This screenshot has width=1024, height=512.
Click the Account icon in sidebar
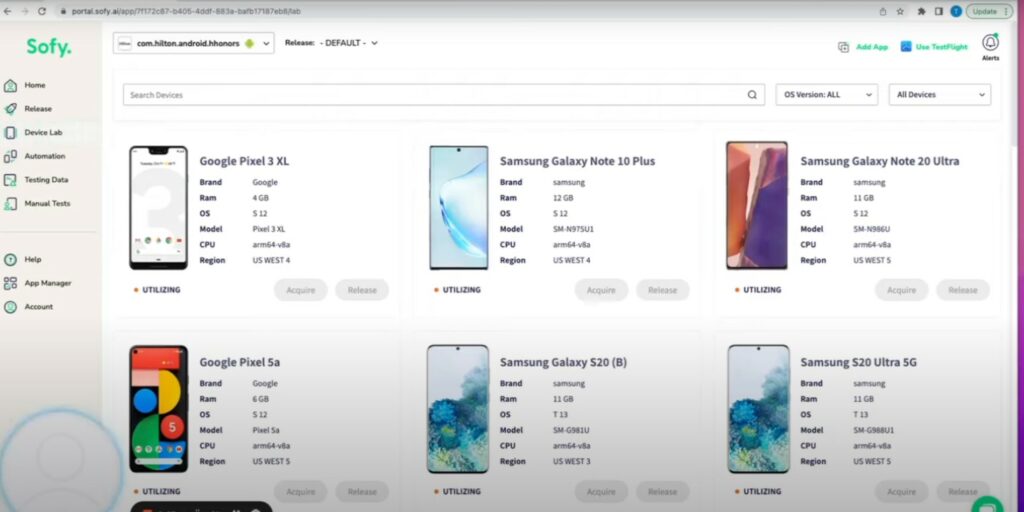pyautogui.click(x=10, y=307)
